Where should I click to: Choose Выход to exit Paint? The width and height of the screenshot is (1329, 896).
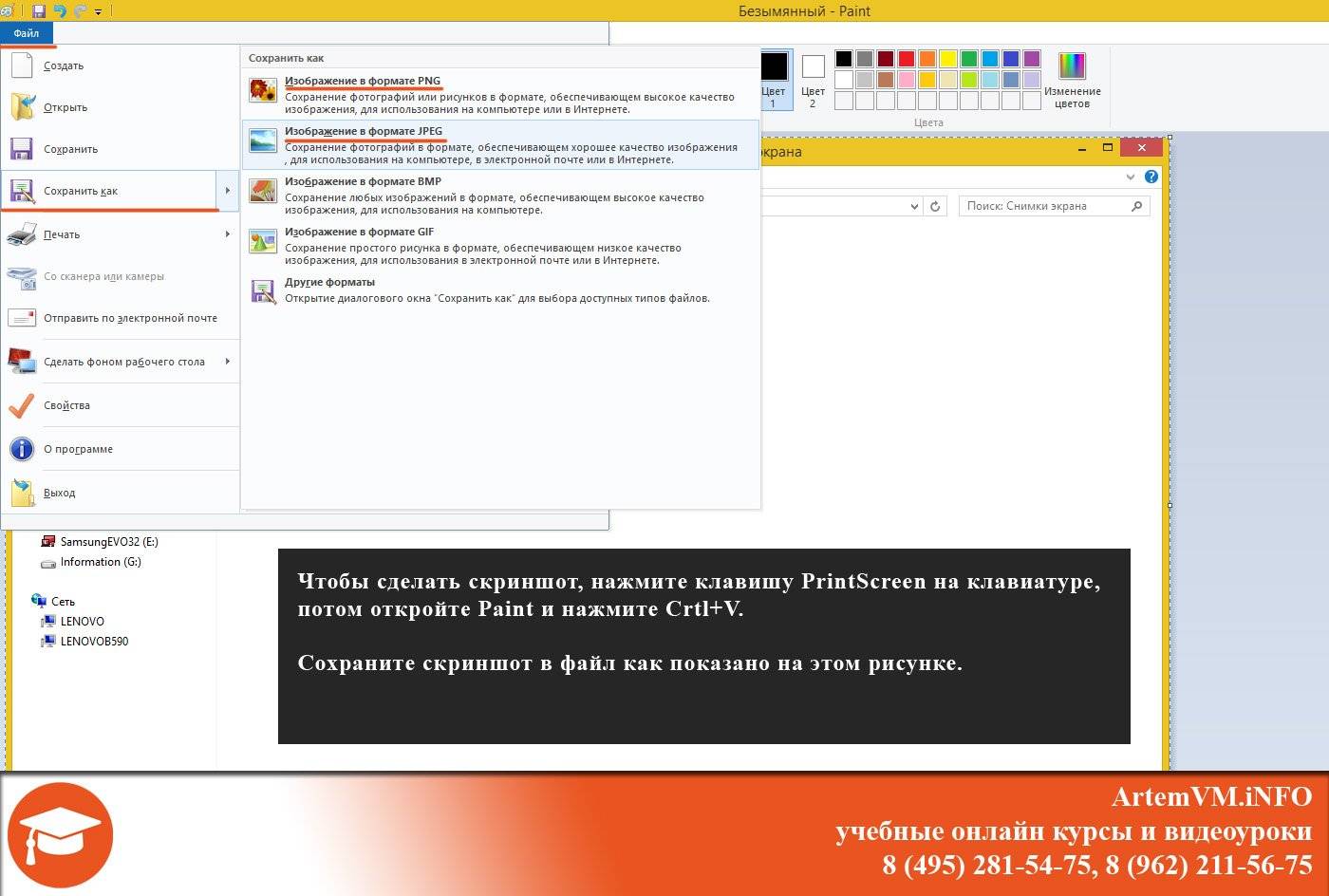(x=119, y=493)
